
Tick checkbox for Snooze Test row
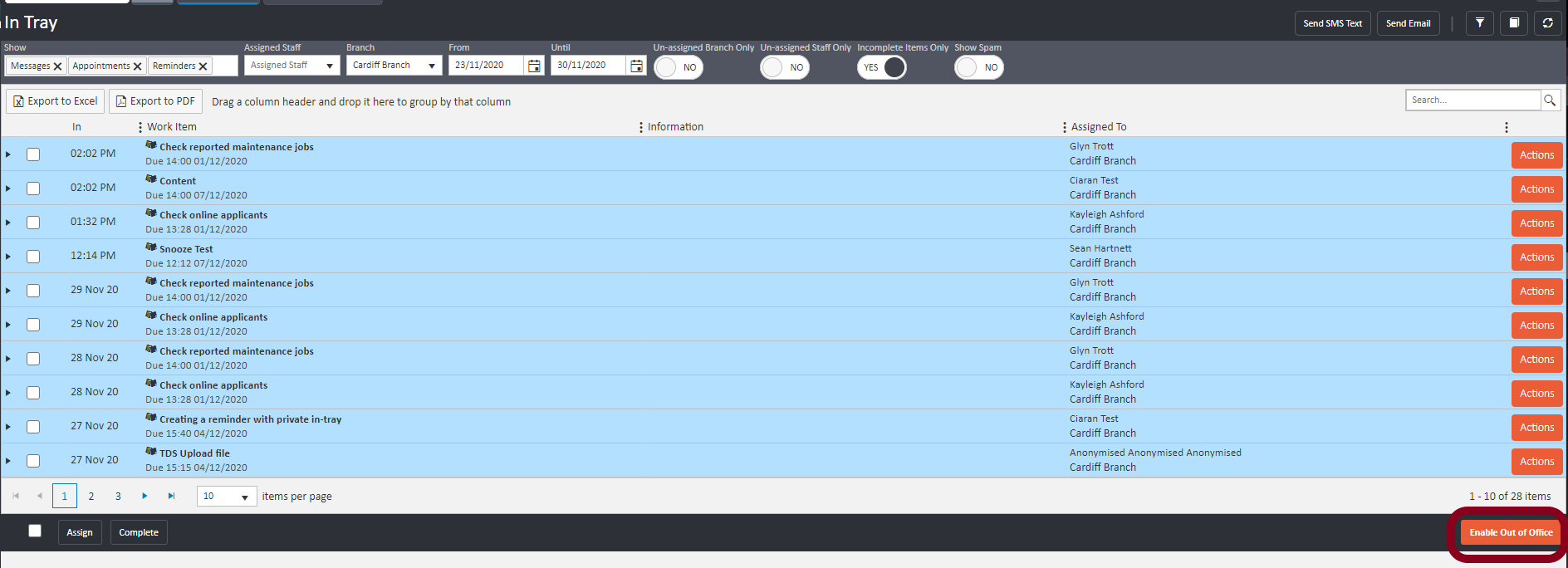point(33,257)
